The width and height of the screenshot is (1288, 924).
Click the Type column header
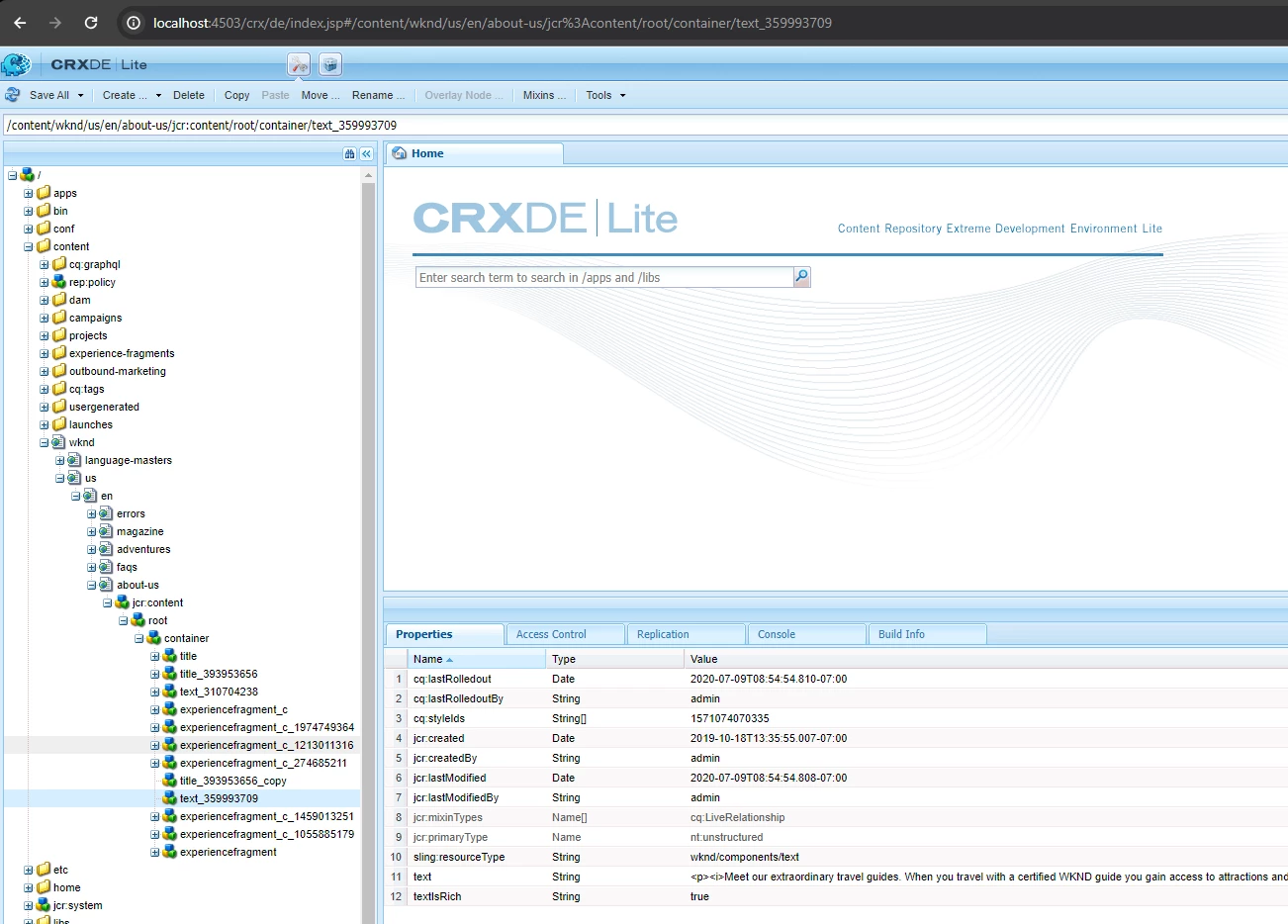pos(615,659)
